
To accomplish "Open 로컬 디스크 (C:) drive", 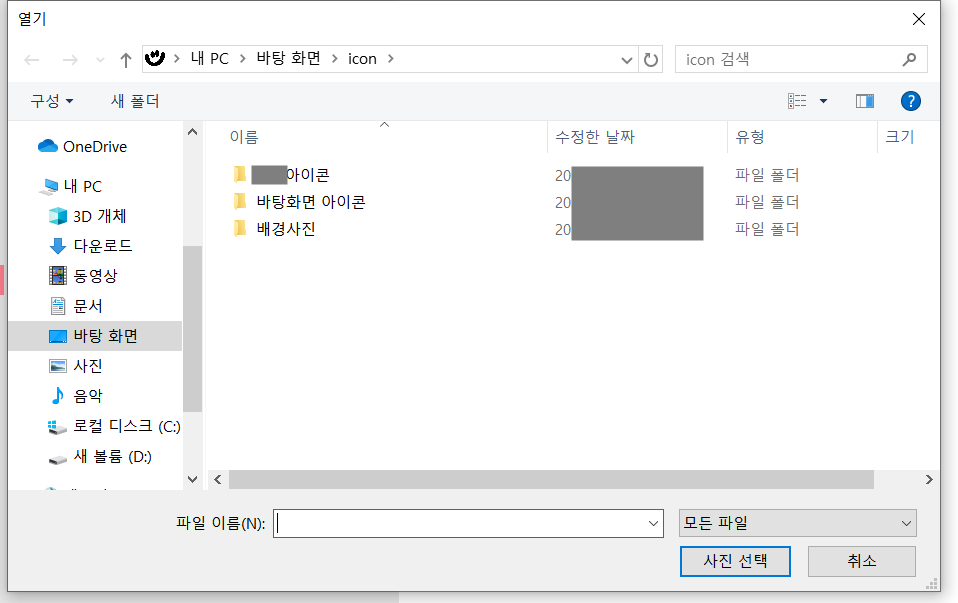I will (x=126, y=426).
